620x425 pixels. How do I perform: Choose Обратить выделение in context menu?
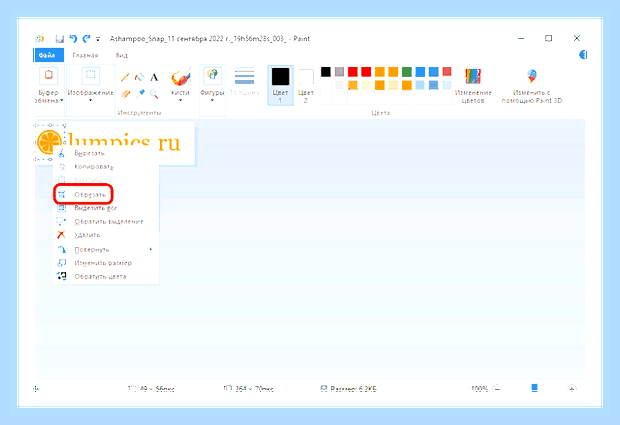tap(106, 221)
